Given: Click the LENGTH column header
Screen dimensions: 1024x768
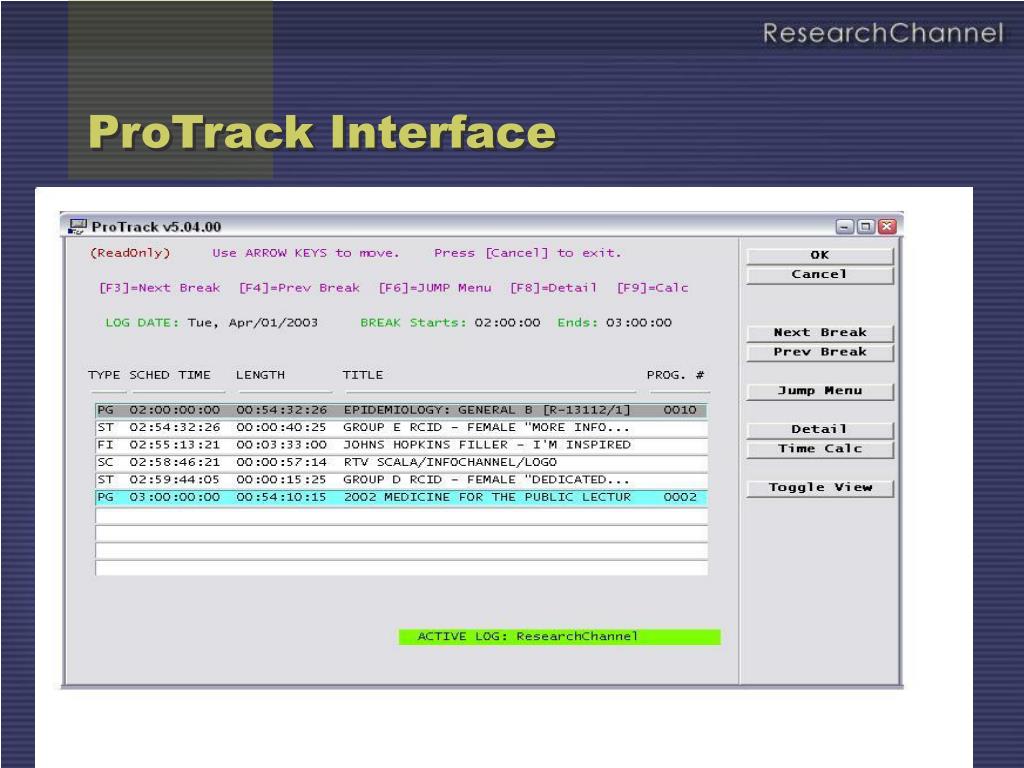Looking at the screenshot, I should (261, 376).
